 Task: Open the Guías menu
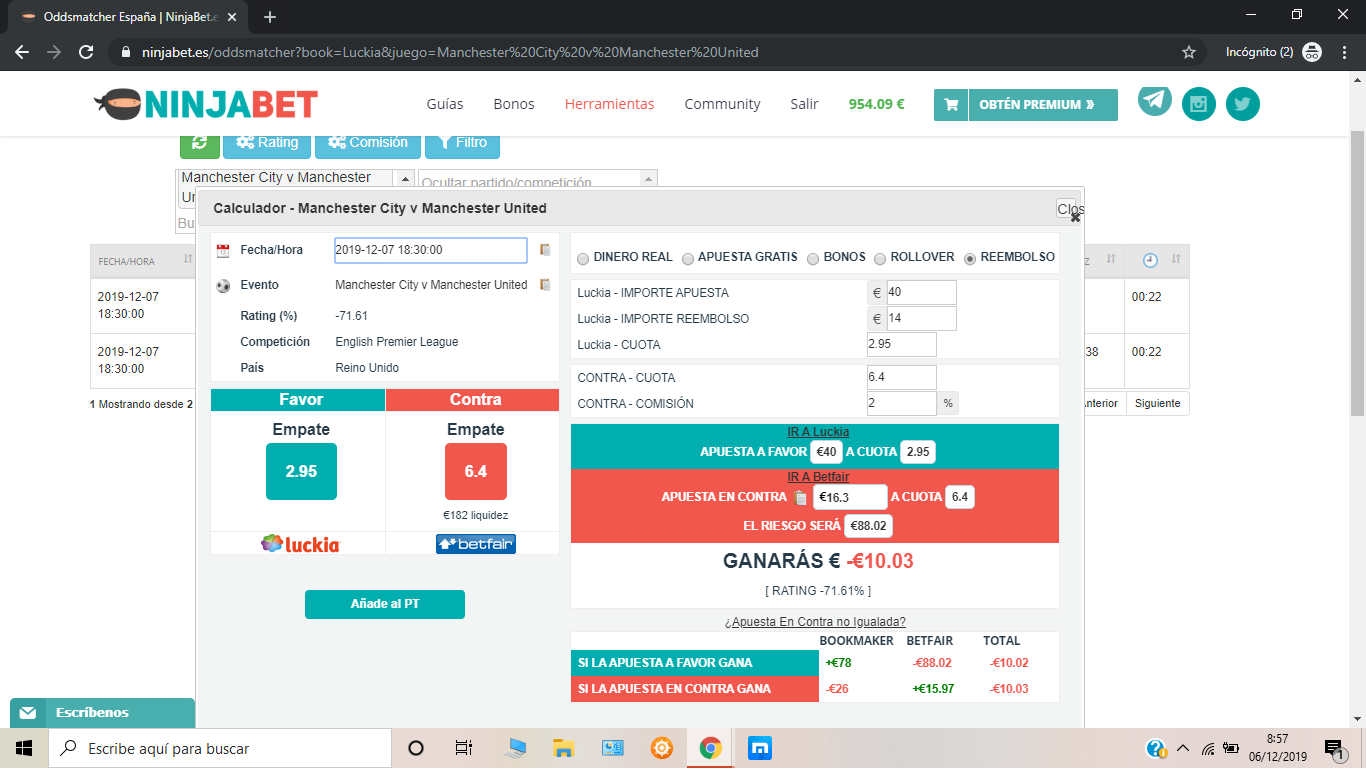tap(445, 104)
